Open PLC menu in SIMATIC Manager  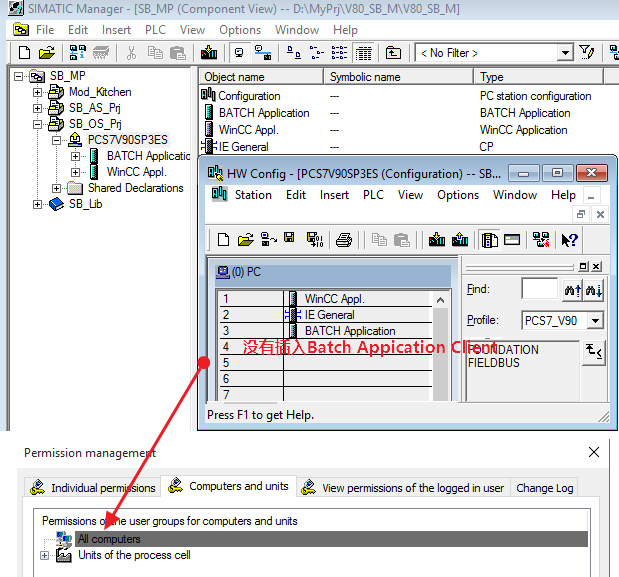click(x=155, y=30)
